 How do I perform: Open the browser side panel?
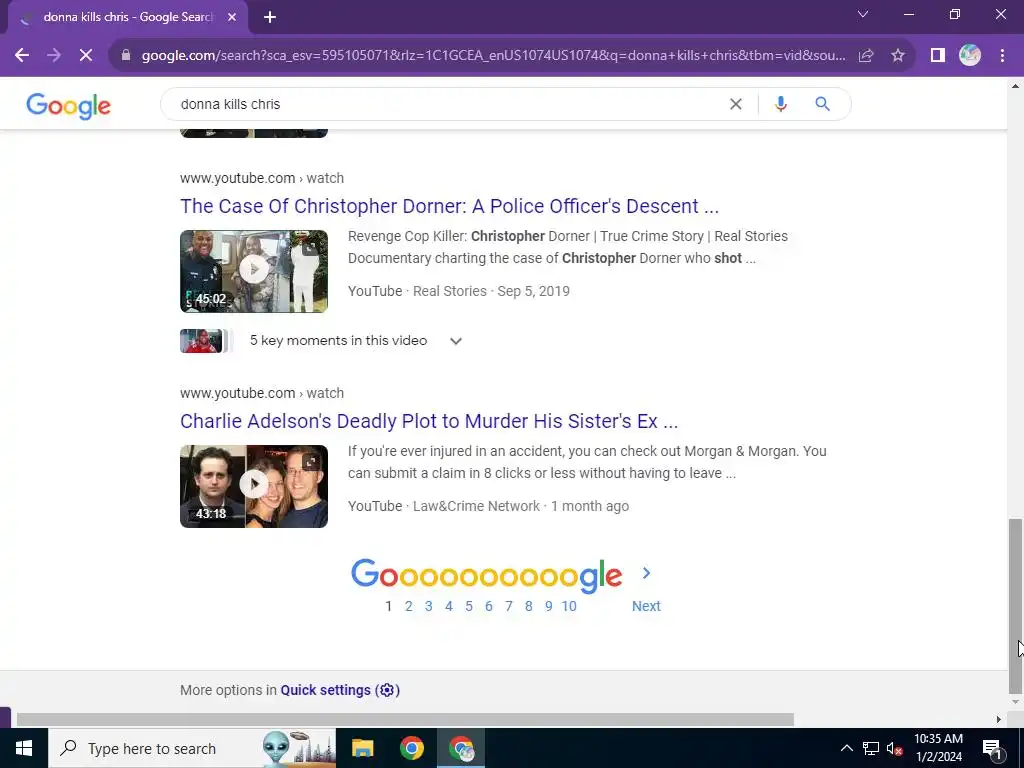coord(938,56)
